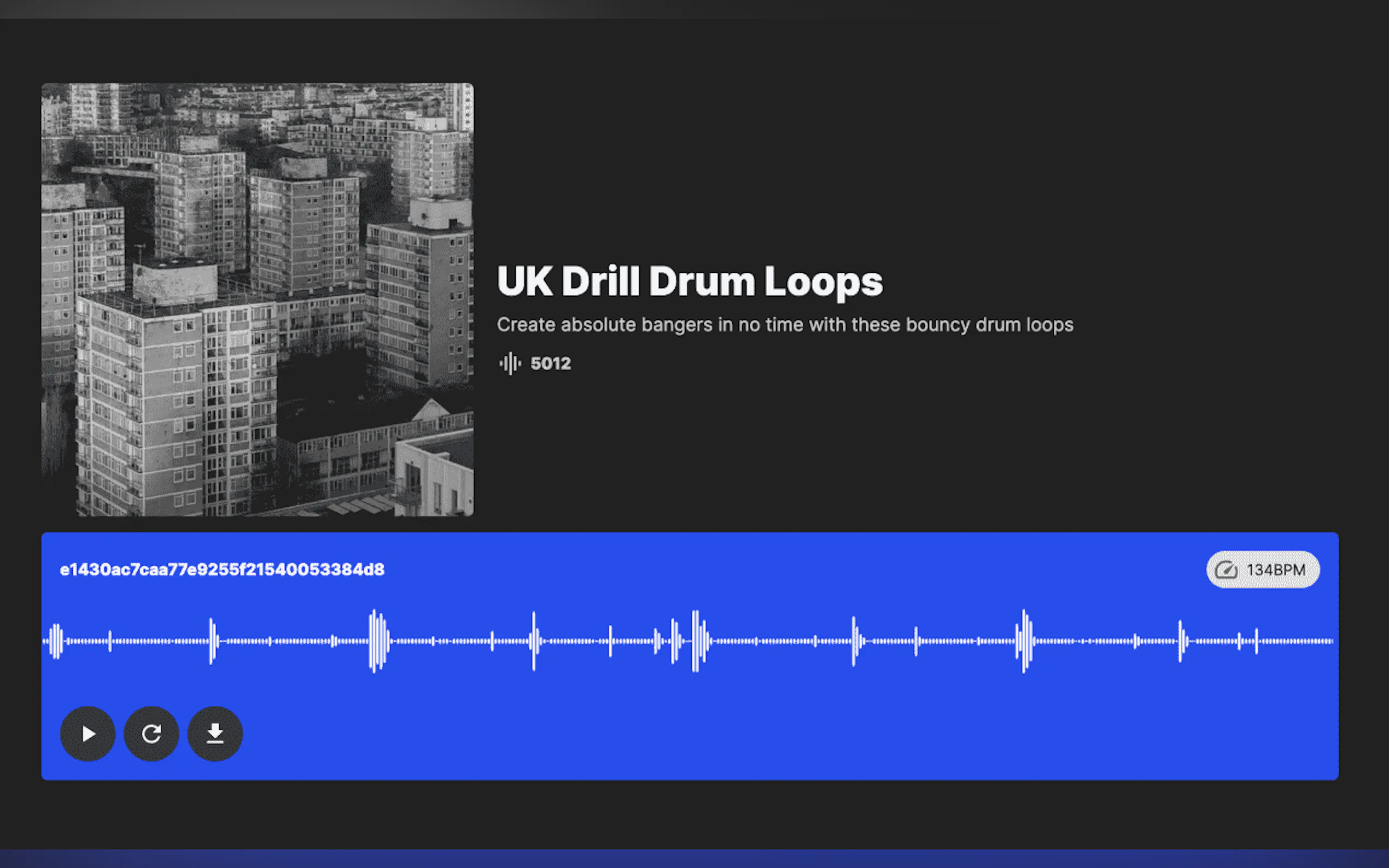Image resolution: width=1389 pixels, height=868 pixels.
Task: Click the waveform icon beside 5012
Action: (x=510, y=363)
